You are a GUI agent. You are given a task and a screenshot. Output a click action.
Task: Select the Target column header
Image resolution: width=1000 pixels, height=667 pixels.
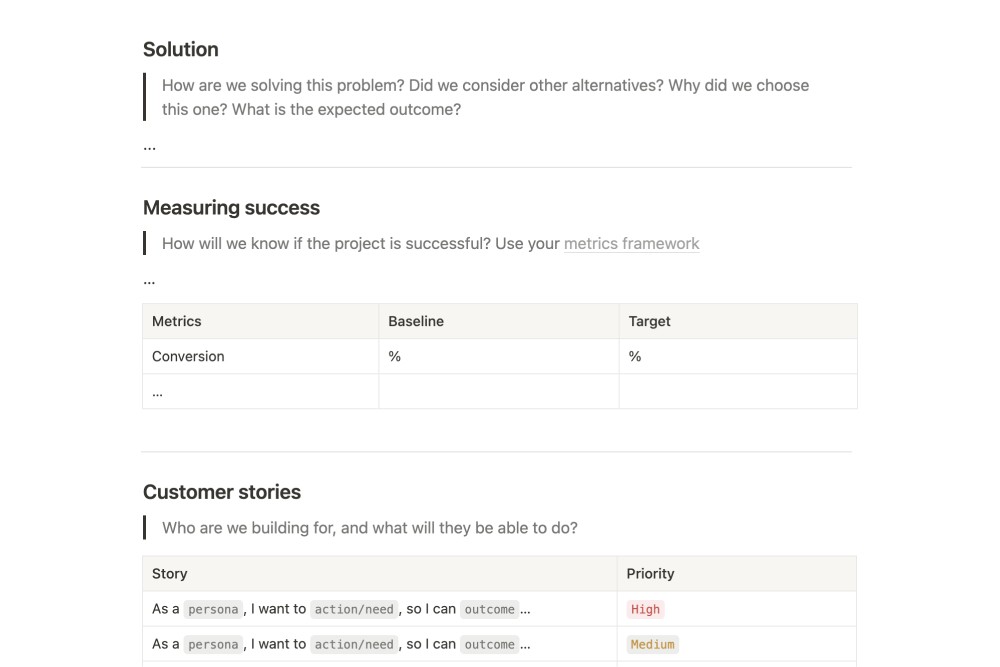649,321
